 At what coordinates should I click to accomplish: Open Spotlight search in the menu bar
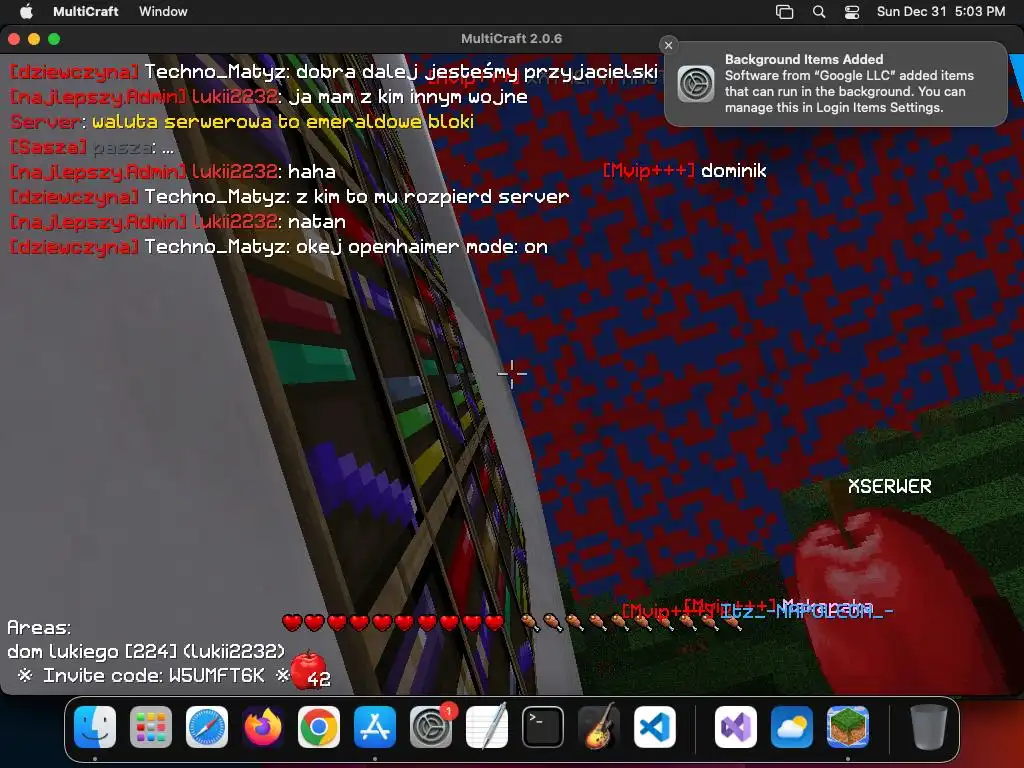click(819, 11)
